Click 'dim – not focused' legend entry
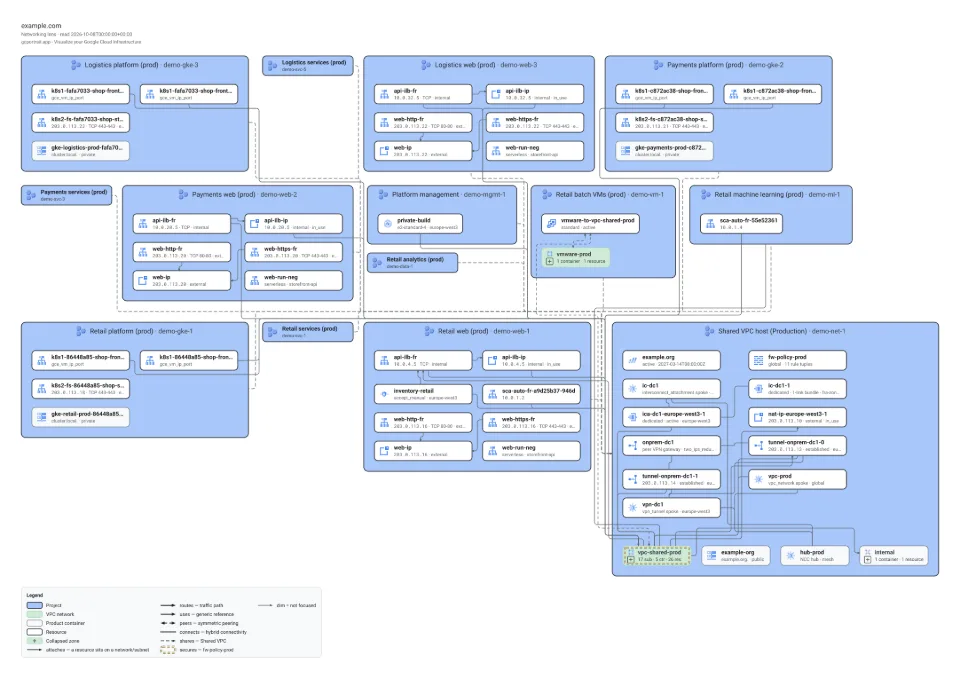This screenshot has width=960, height=679. point(287,606)
